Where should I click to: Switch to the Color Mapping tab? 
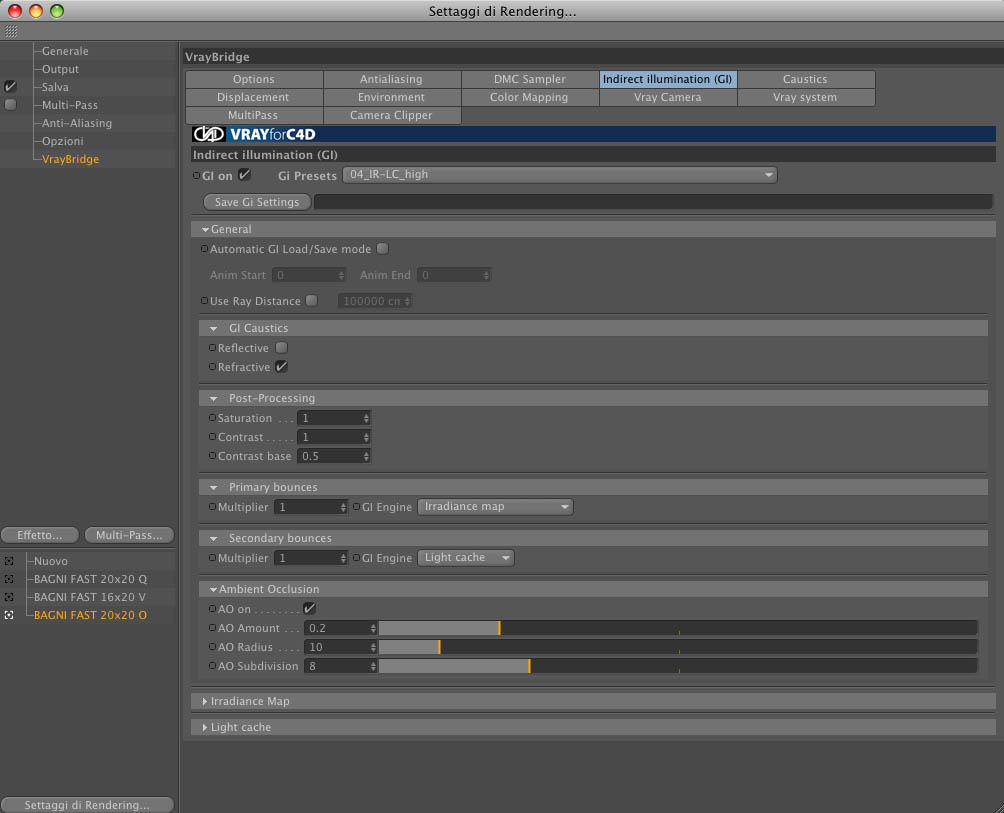coord(529,97)
